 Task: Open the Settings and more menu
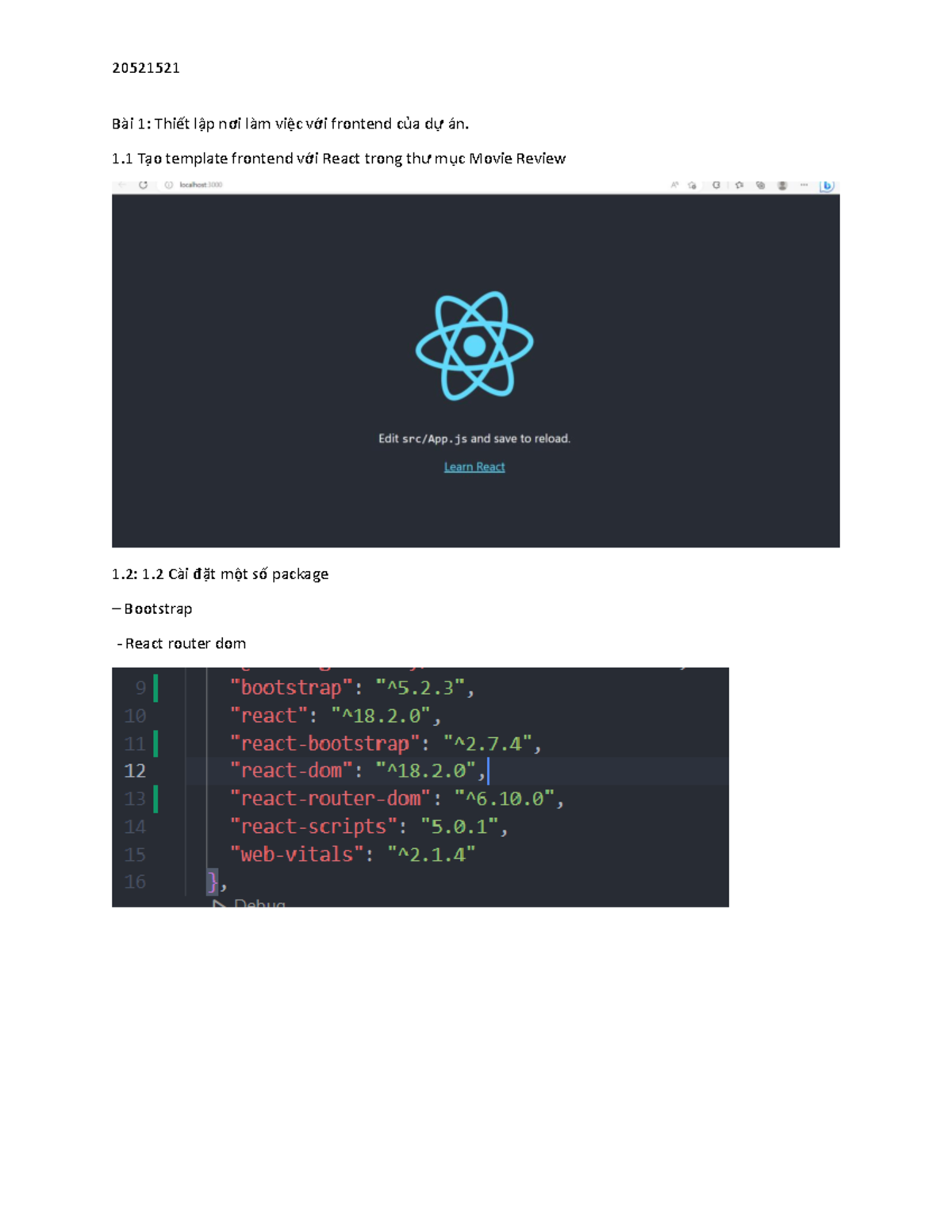[x=804, y=184]
